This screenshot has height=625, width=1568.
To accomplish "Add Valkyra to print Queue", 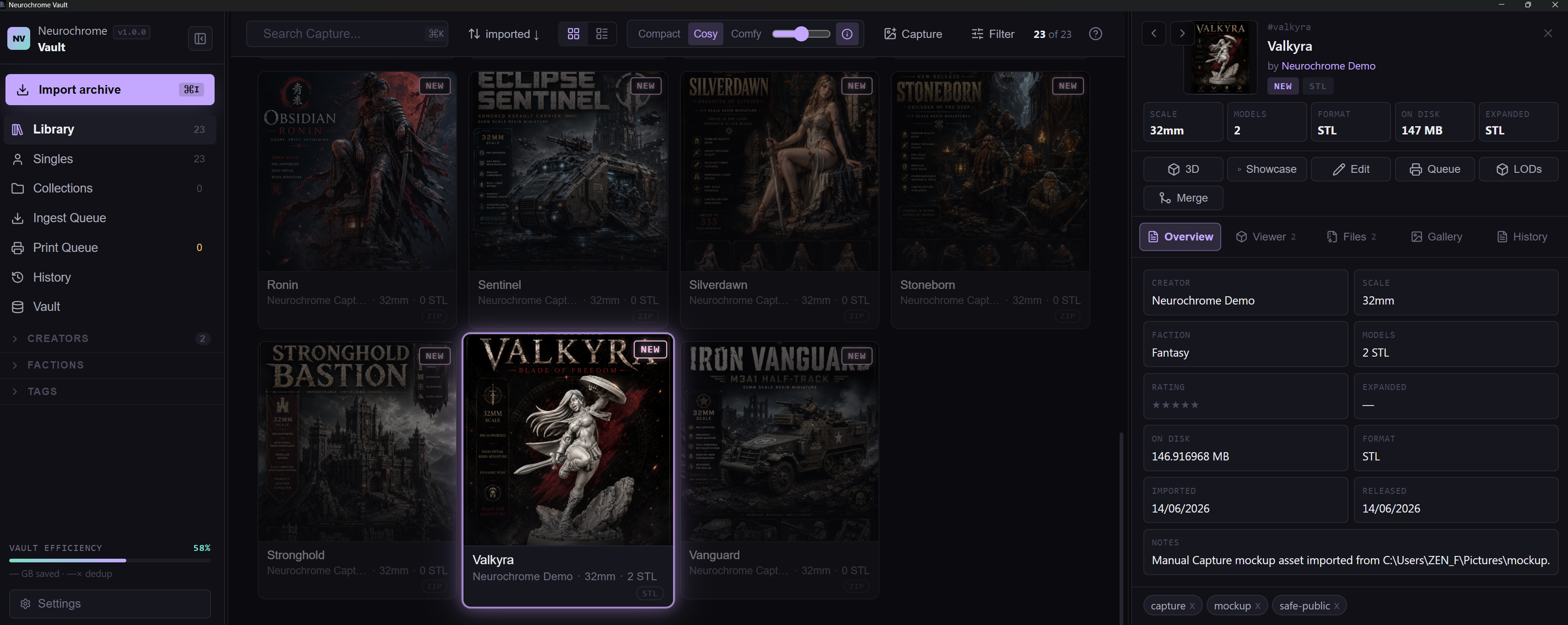I will [1434, 169].
